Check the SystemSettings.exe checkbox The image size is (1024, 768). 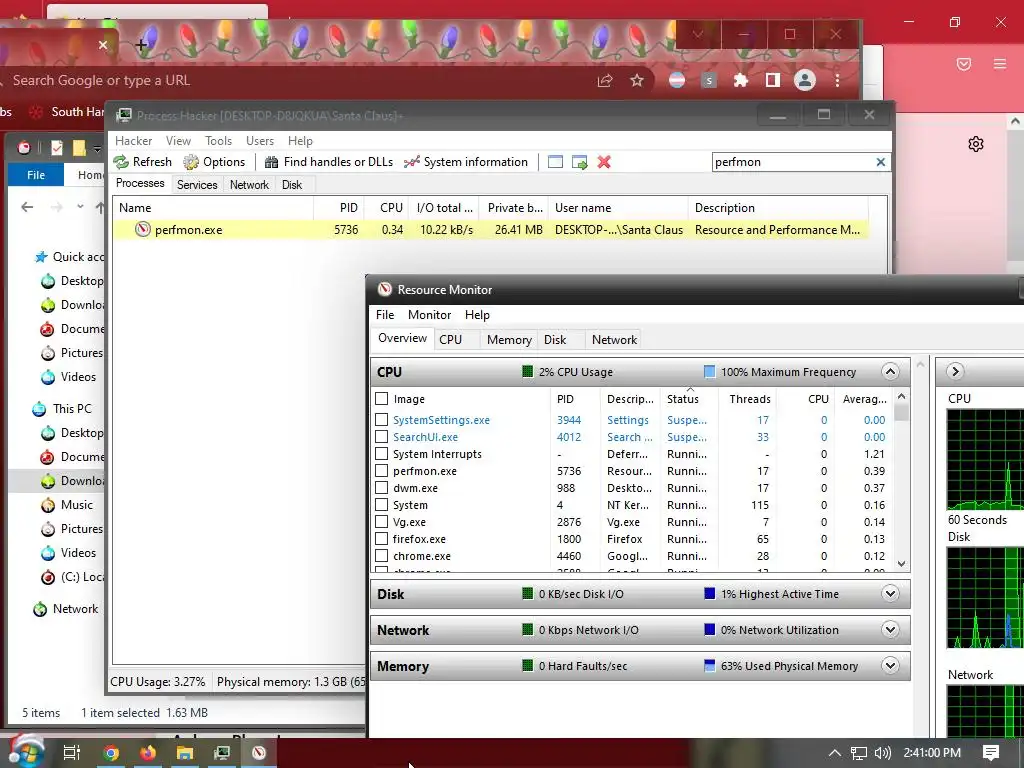click(x=382, y=420)
